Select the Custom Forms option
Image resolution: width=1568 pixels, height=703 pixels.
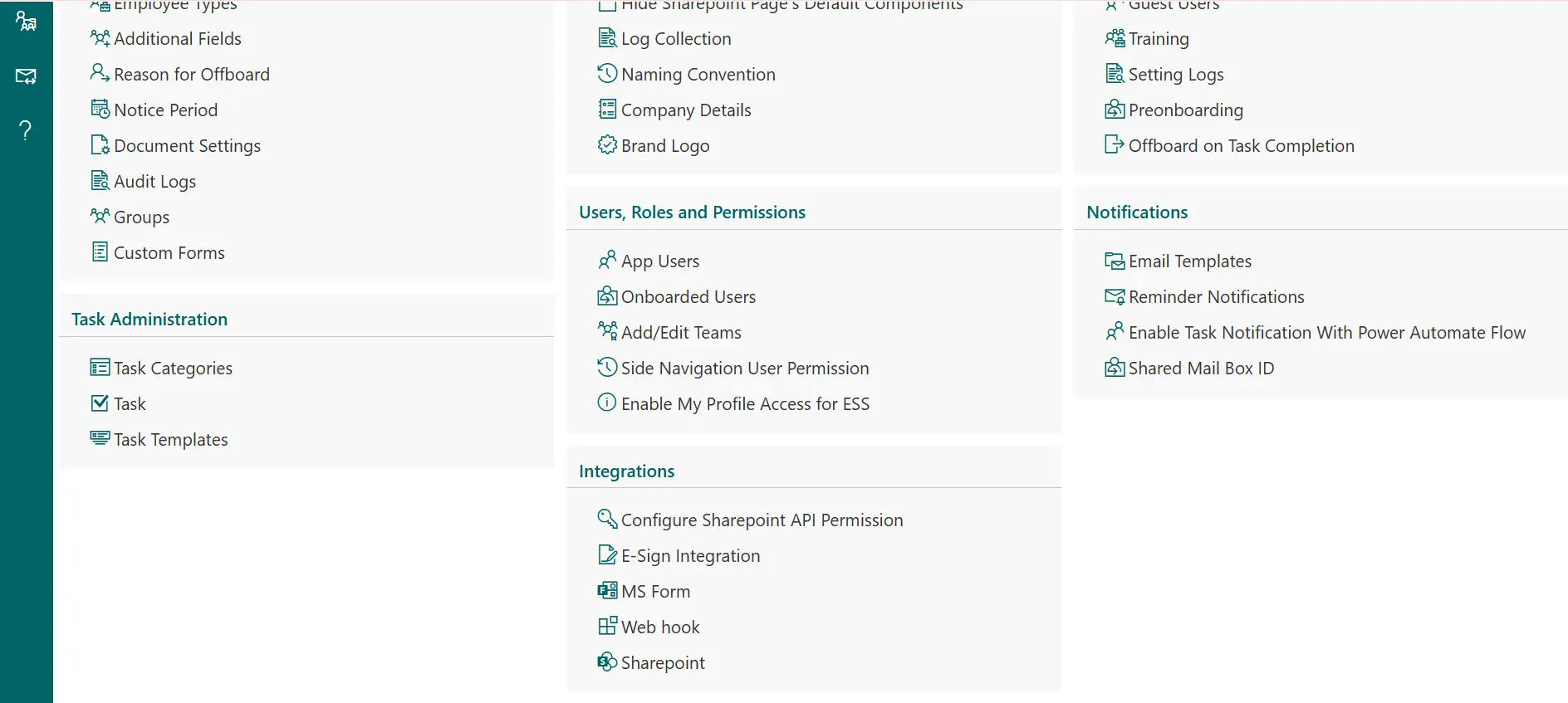click(x=169, y=253)
